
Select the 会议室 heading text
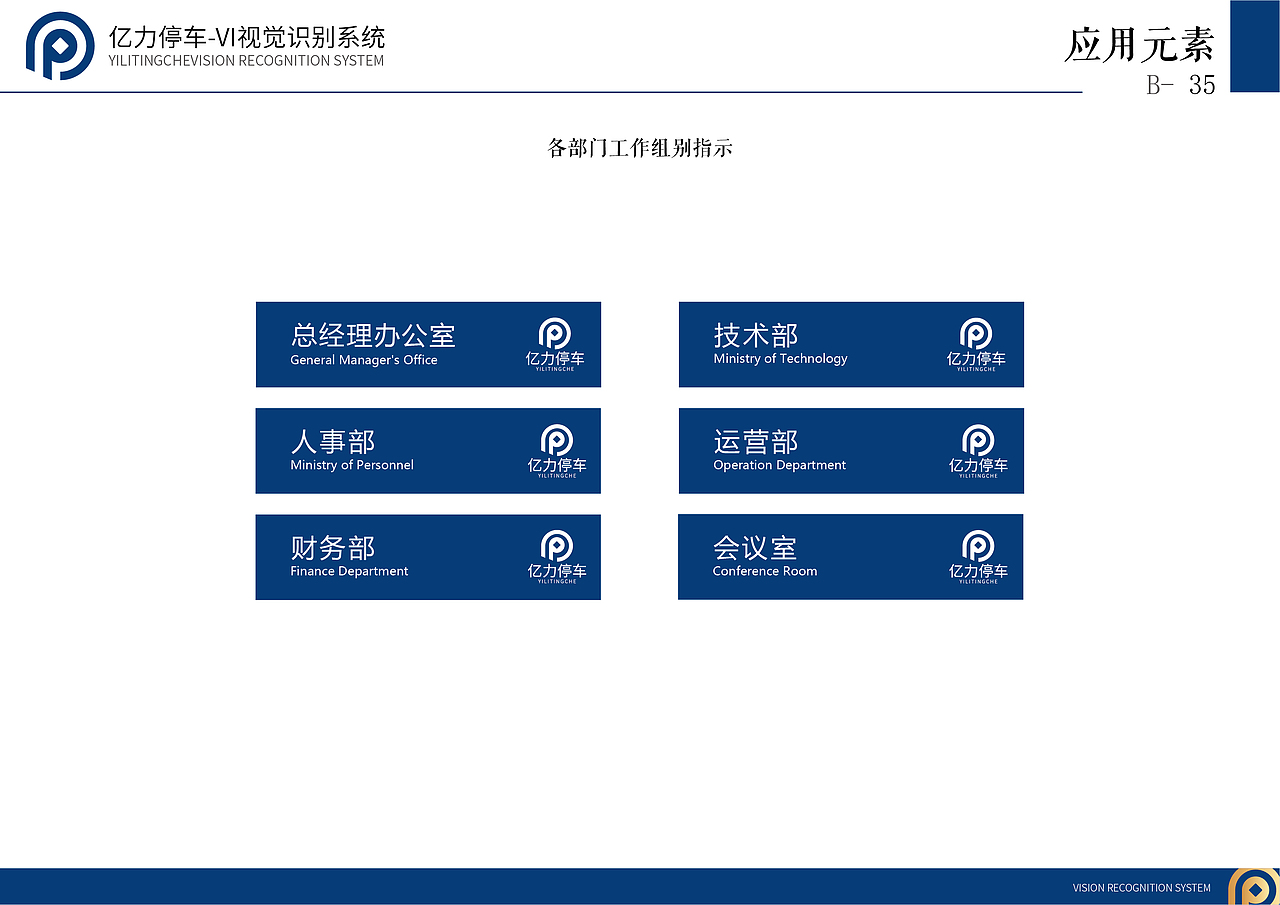click(755, 548)
